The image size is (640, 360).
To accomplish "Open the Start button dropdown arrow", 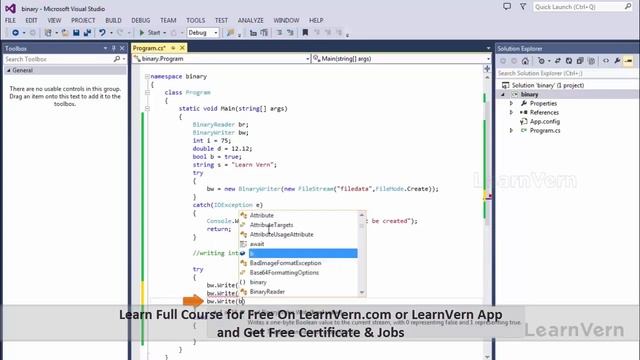I will pyautogui.click(x=164, y=33).
